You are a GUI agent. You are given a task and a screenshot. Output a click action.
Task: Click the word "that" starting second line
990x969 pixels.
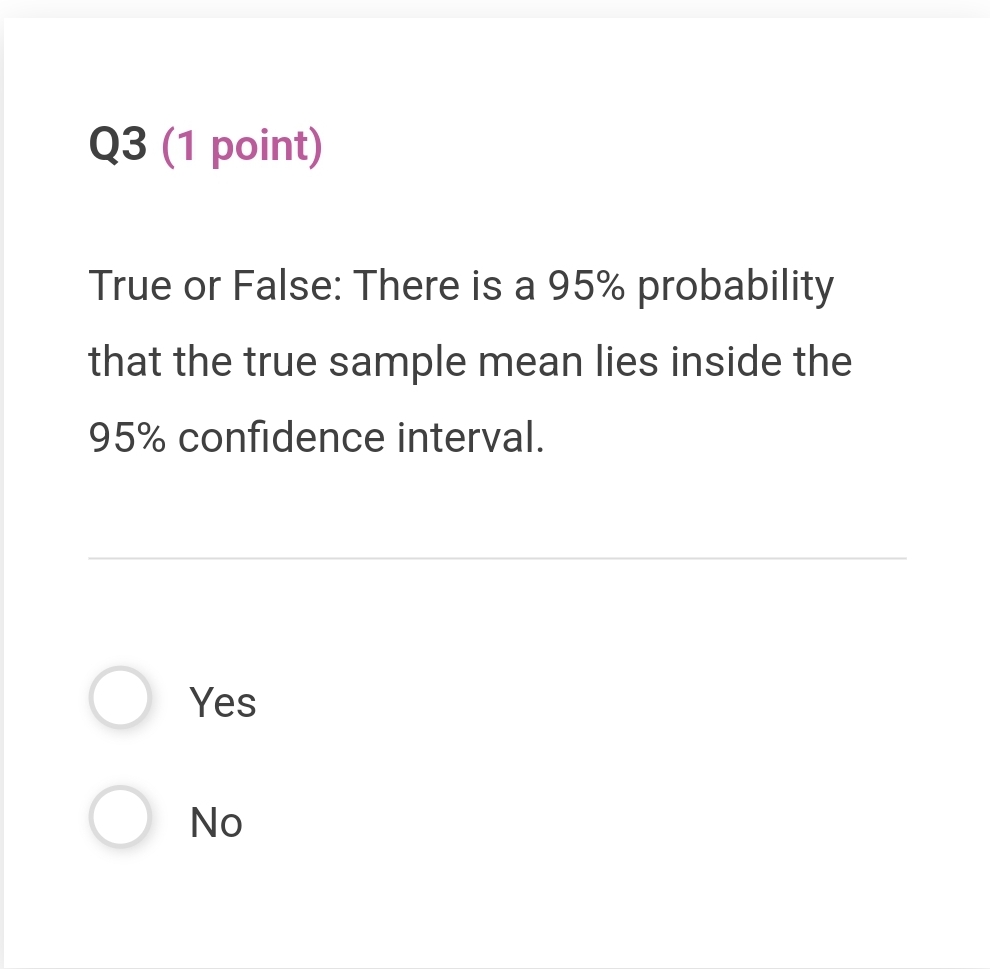coord(123,361)
